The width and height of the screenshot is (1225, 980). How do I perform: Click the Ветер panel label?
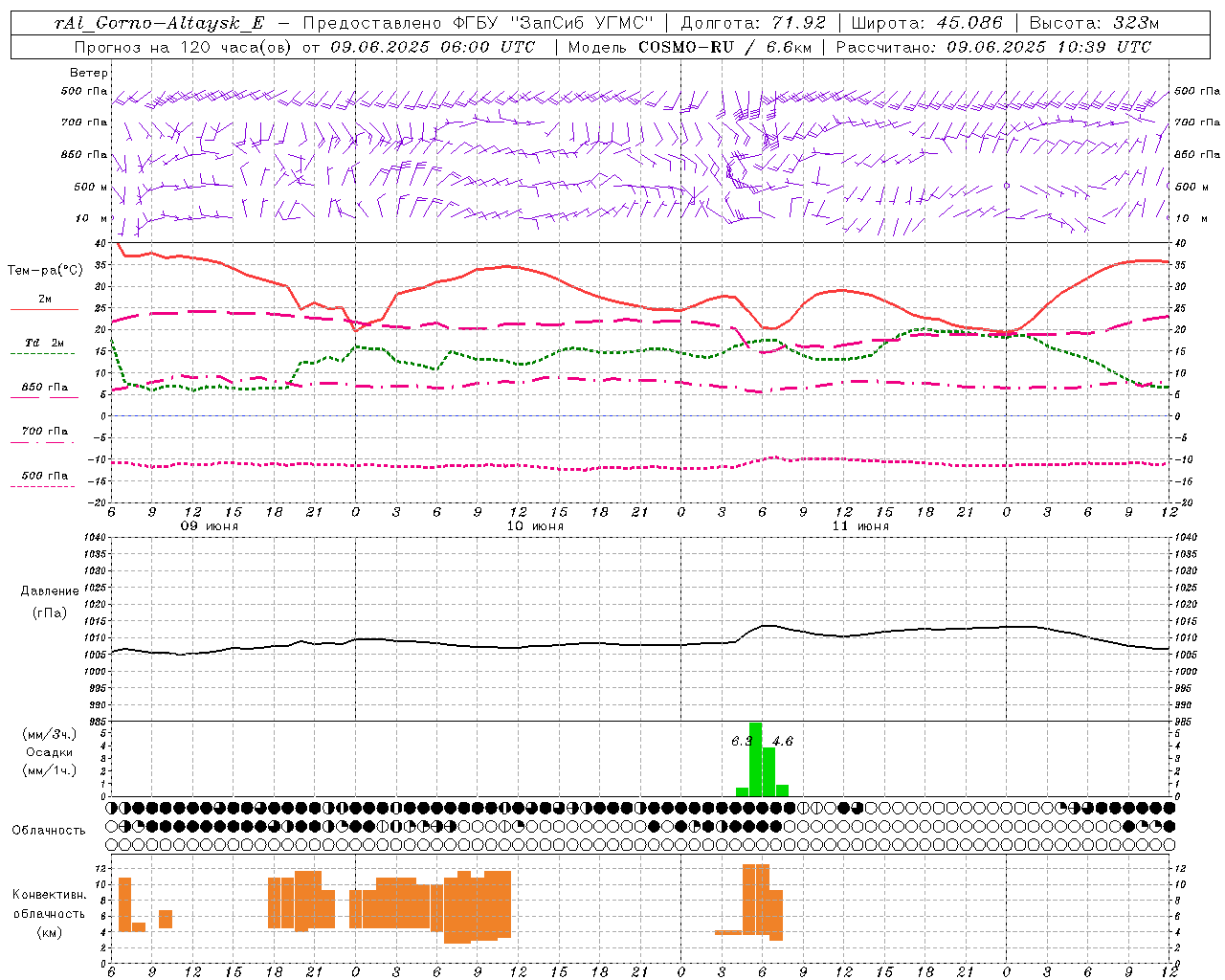[89, 73]
